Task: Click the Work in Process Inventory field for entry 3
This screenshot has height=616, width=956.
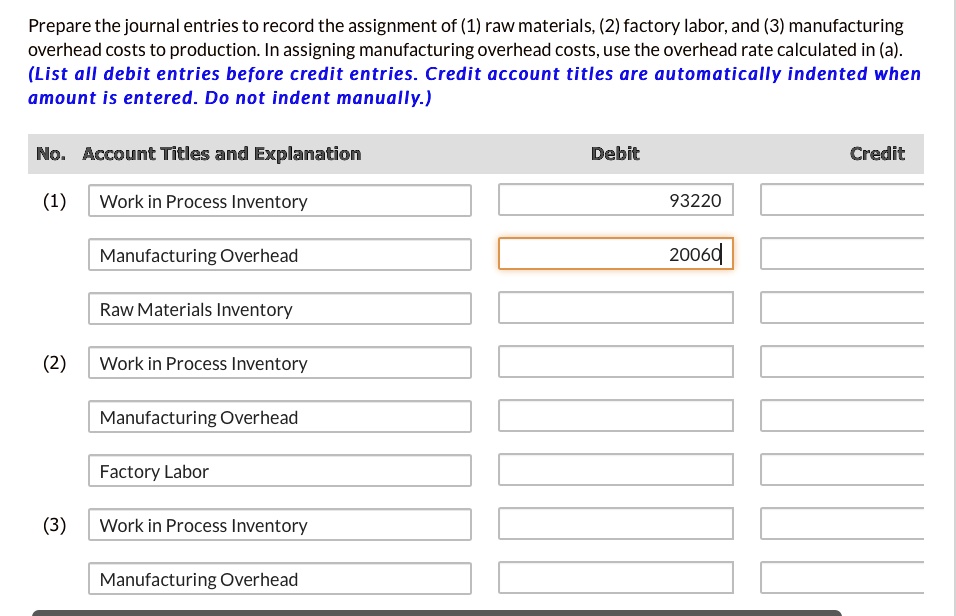Action: pyautogui.click(x=280, y=524)
